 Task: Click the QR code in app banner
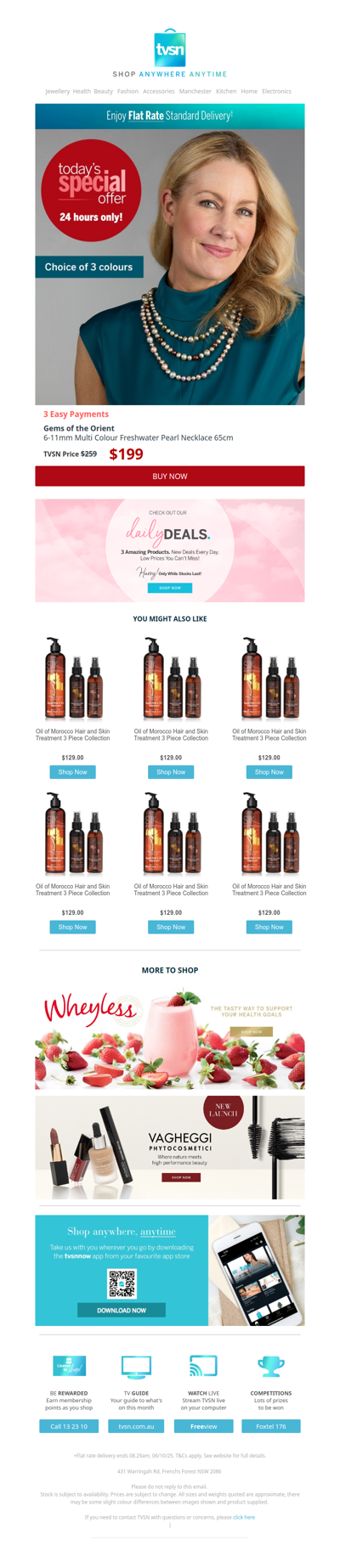click(x=122, y=1283)
